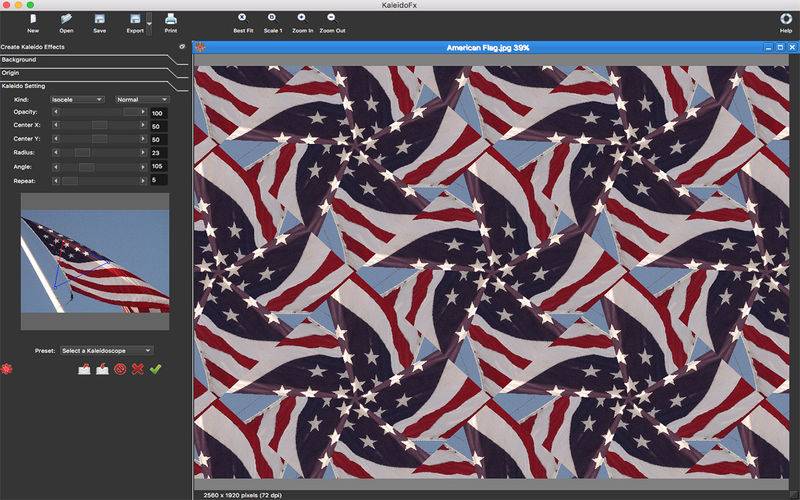Viewport: 800px width, 500px height.
Task: Expand the Origin section
Action: click(94, 73)
